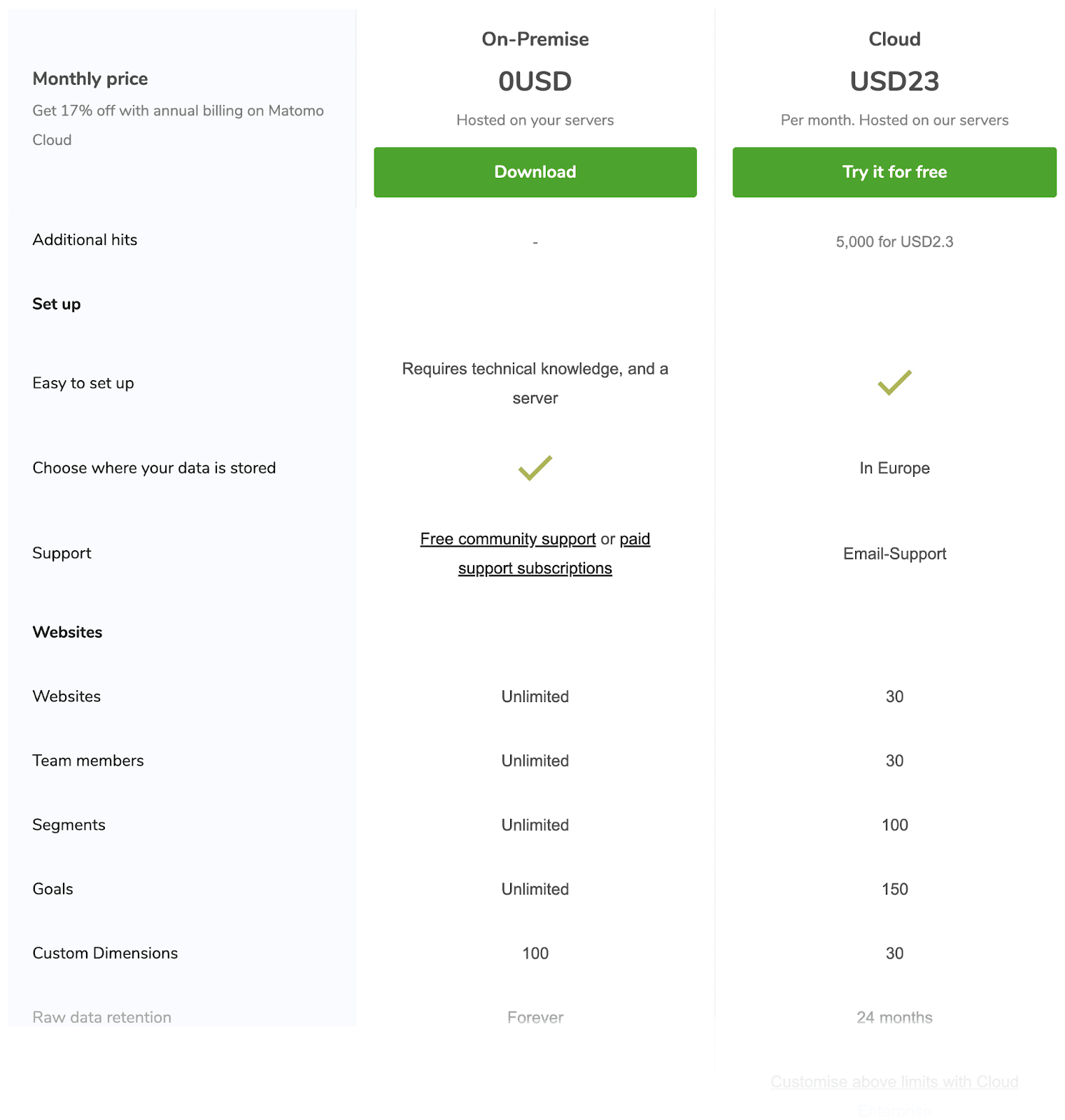Click the Email-Support cell under Cloud
Image resolution: width=1065 pixels, height=1120 pixels.
894,553
